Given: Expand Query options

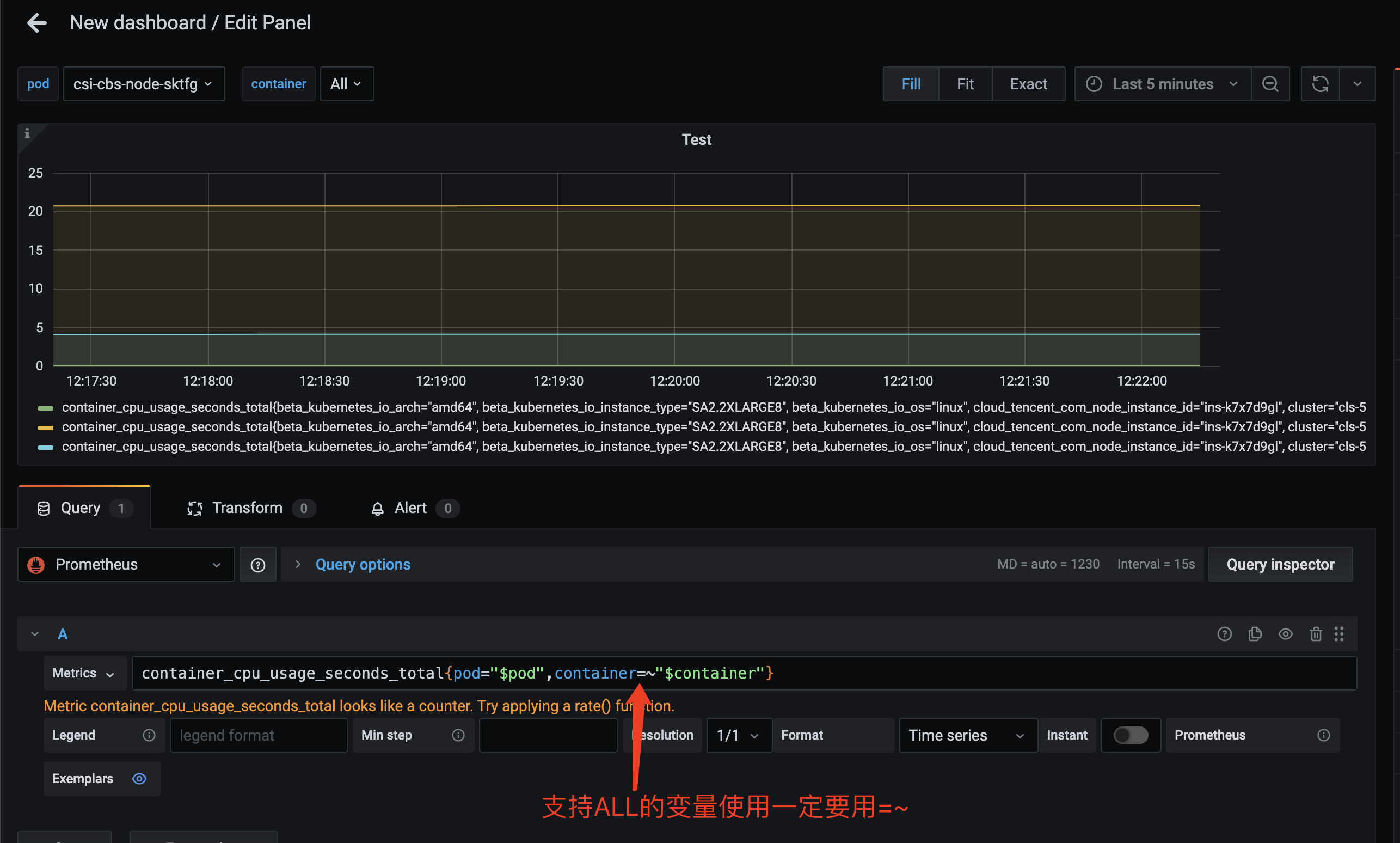Looking at the screenshot, I should [x=362, y=565].
